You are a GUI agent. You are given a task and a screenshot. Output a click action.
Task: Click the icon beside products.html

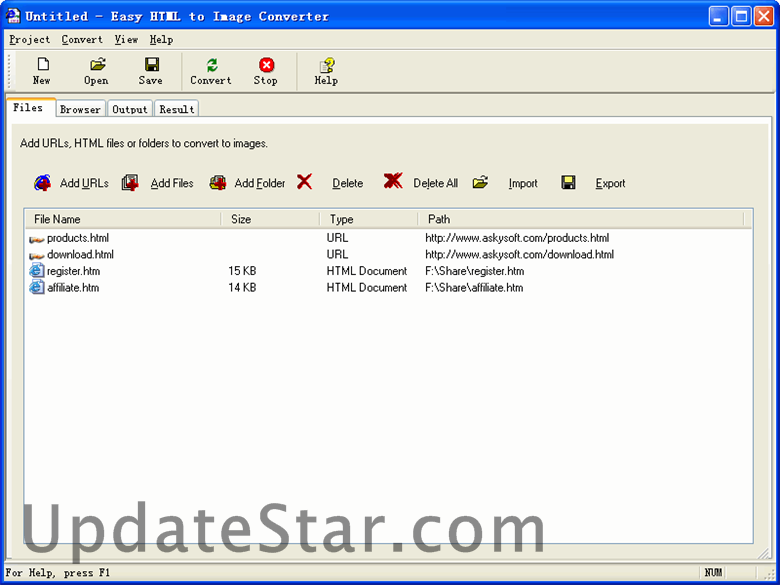[37, 240]
